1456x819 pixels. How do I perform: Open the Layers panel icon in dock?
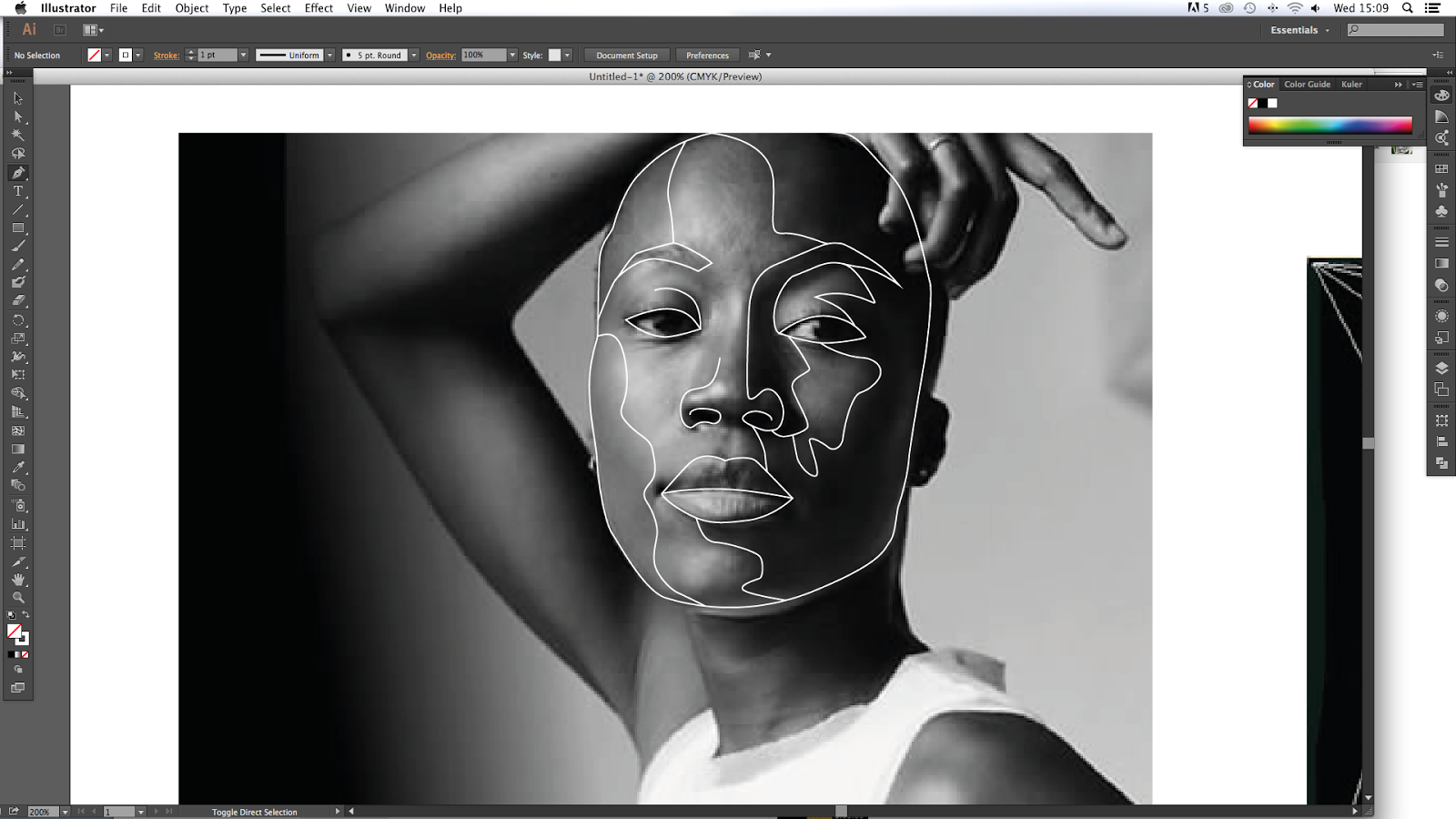(x=1441, y=368)
